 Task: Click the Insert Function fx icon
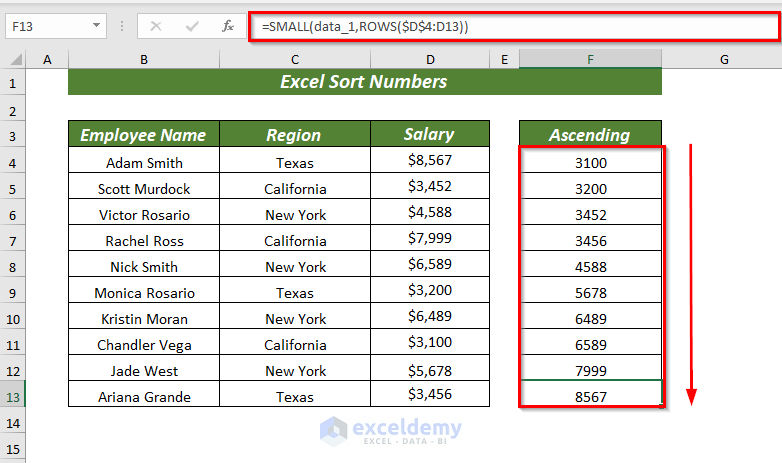point(227,26)
